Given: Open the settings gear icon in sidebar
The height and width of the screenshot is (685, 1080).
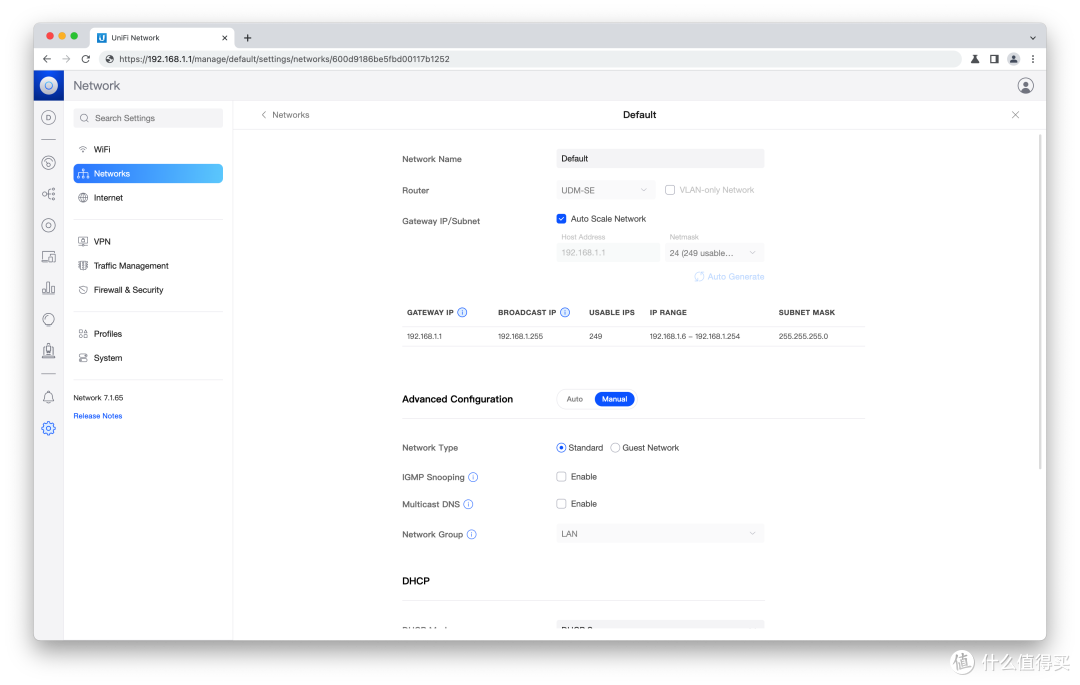Looking at the screenshot, I should point(48,428).
